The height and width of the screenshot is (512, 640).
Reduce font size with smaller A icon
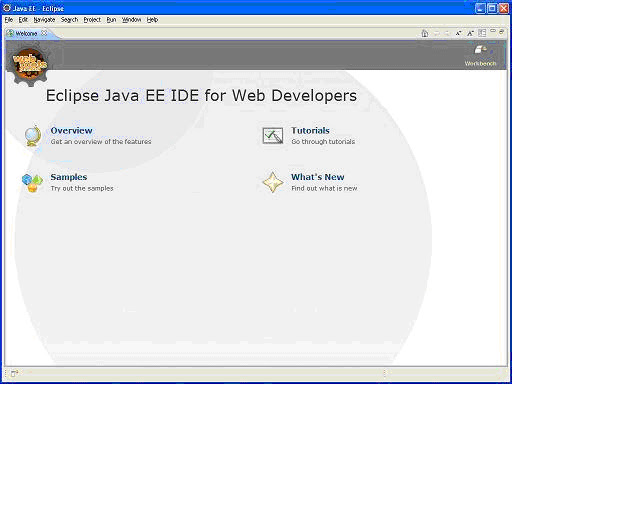[x=458, y=33]
